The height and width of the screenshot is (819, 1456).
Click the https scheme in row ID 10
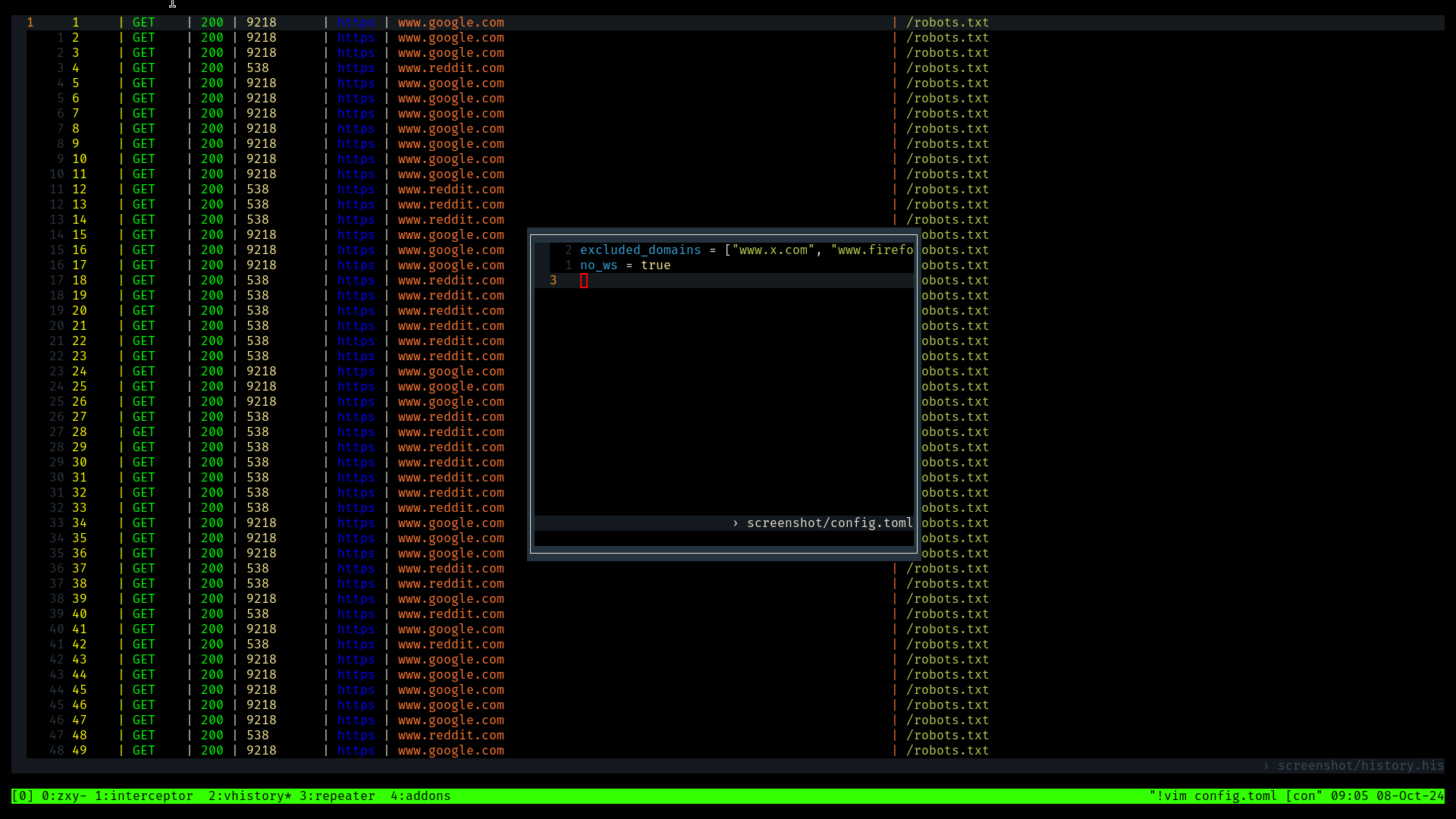tap(356, 158)
